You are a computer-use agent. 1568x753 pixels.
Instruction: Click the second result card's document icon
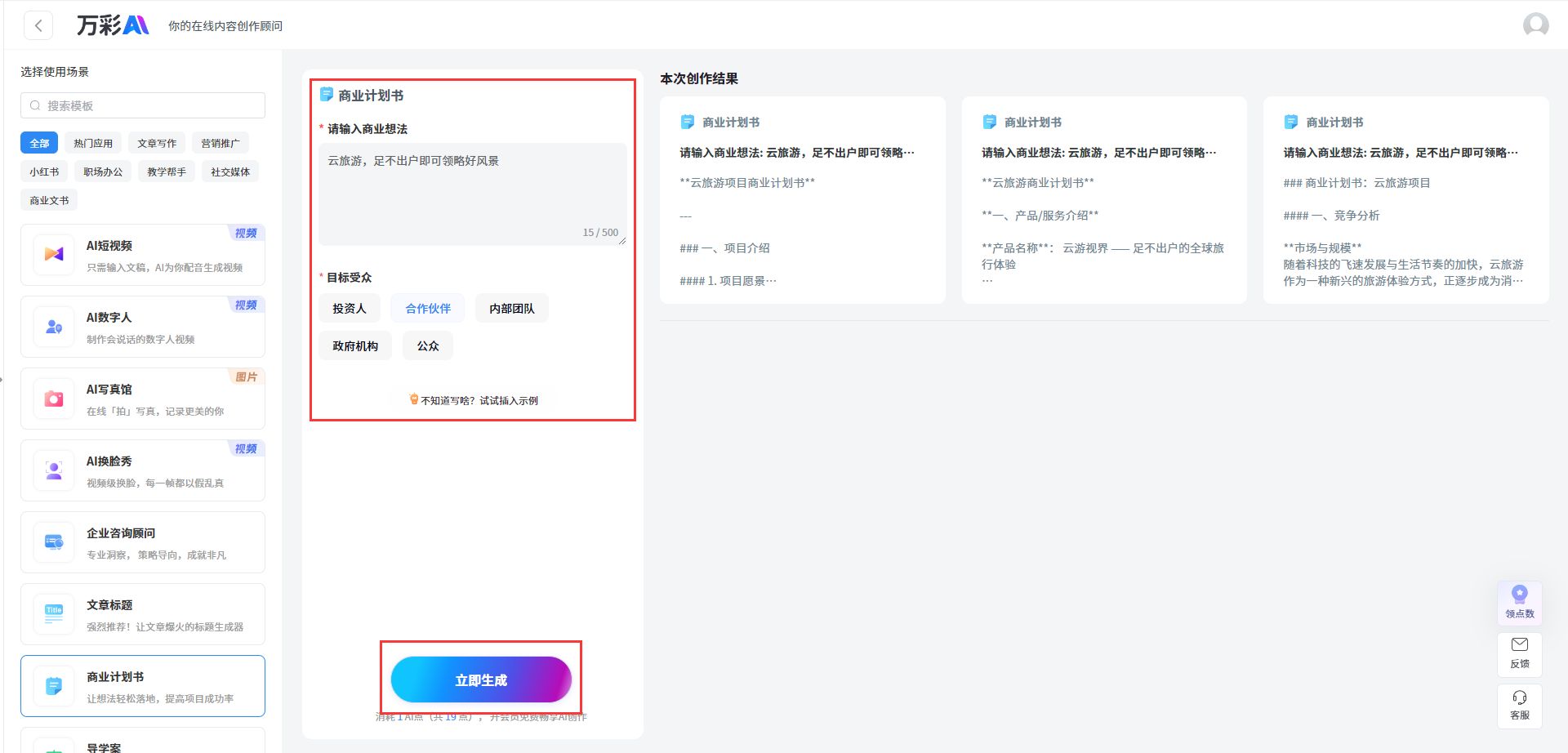(989, 122)
